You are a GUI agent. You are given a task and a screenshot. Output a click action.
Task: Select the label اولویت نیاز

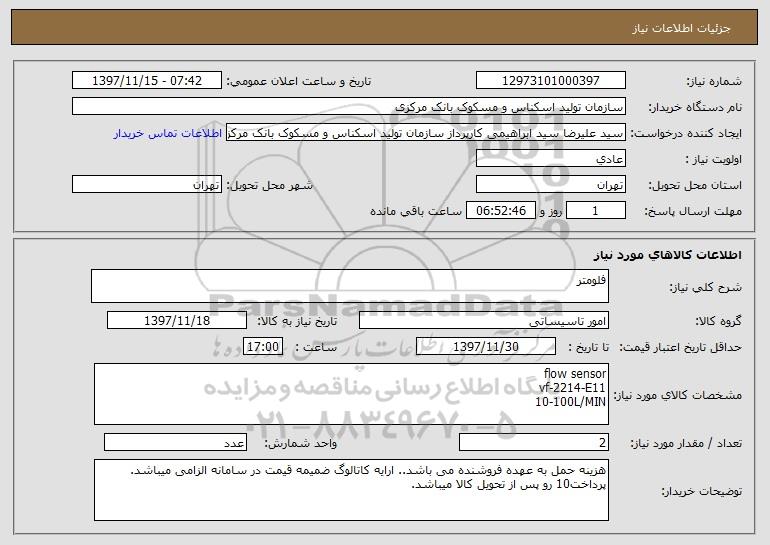click(714, 160)
